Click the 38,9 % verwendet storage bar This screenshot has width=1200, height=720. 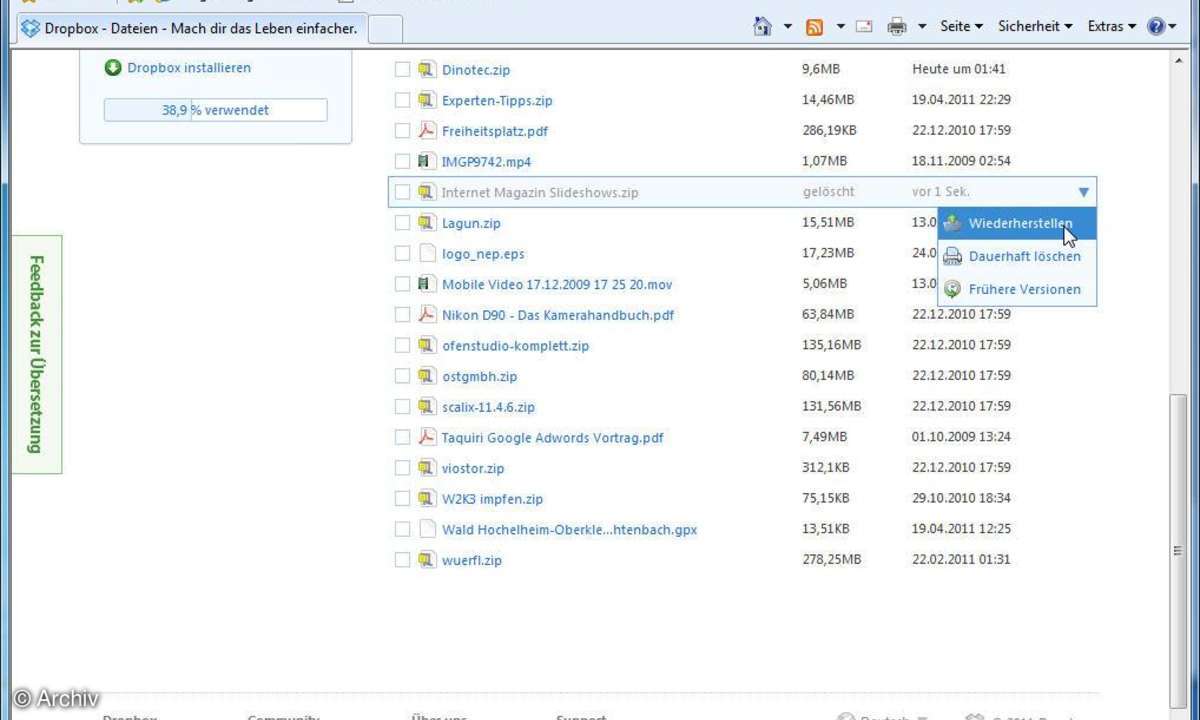(x=215, y=110)
